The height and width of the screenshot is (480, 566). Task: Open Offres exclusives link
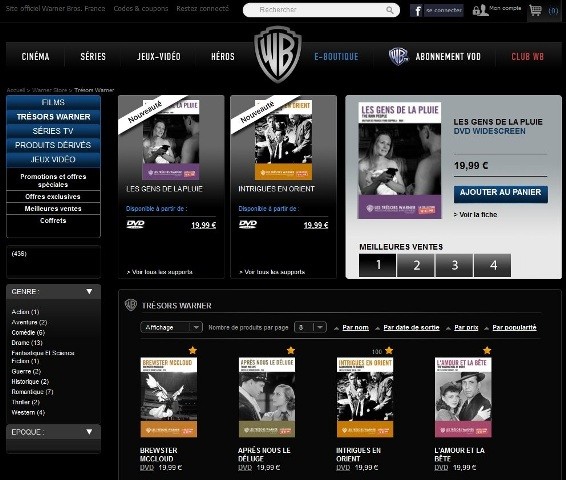point(53,197)
